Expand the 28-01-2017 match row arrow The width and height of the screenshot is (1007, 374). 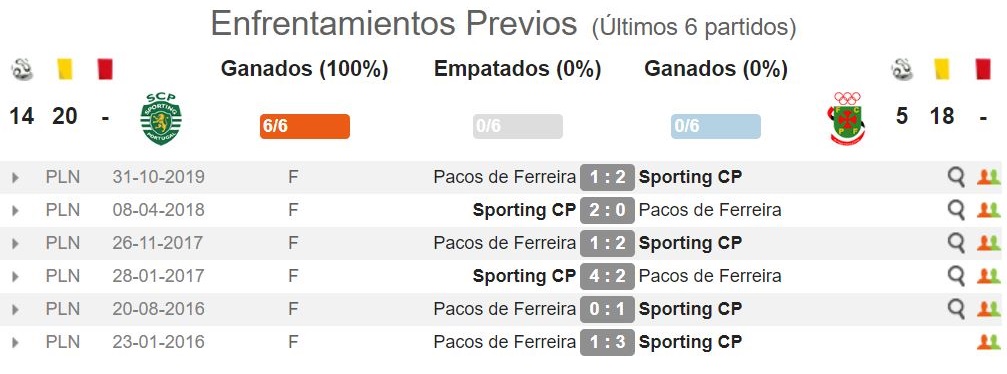(15, 276)
